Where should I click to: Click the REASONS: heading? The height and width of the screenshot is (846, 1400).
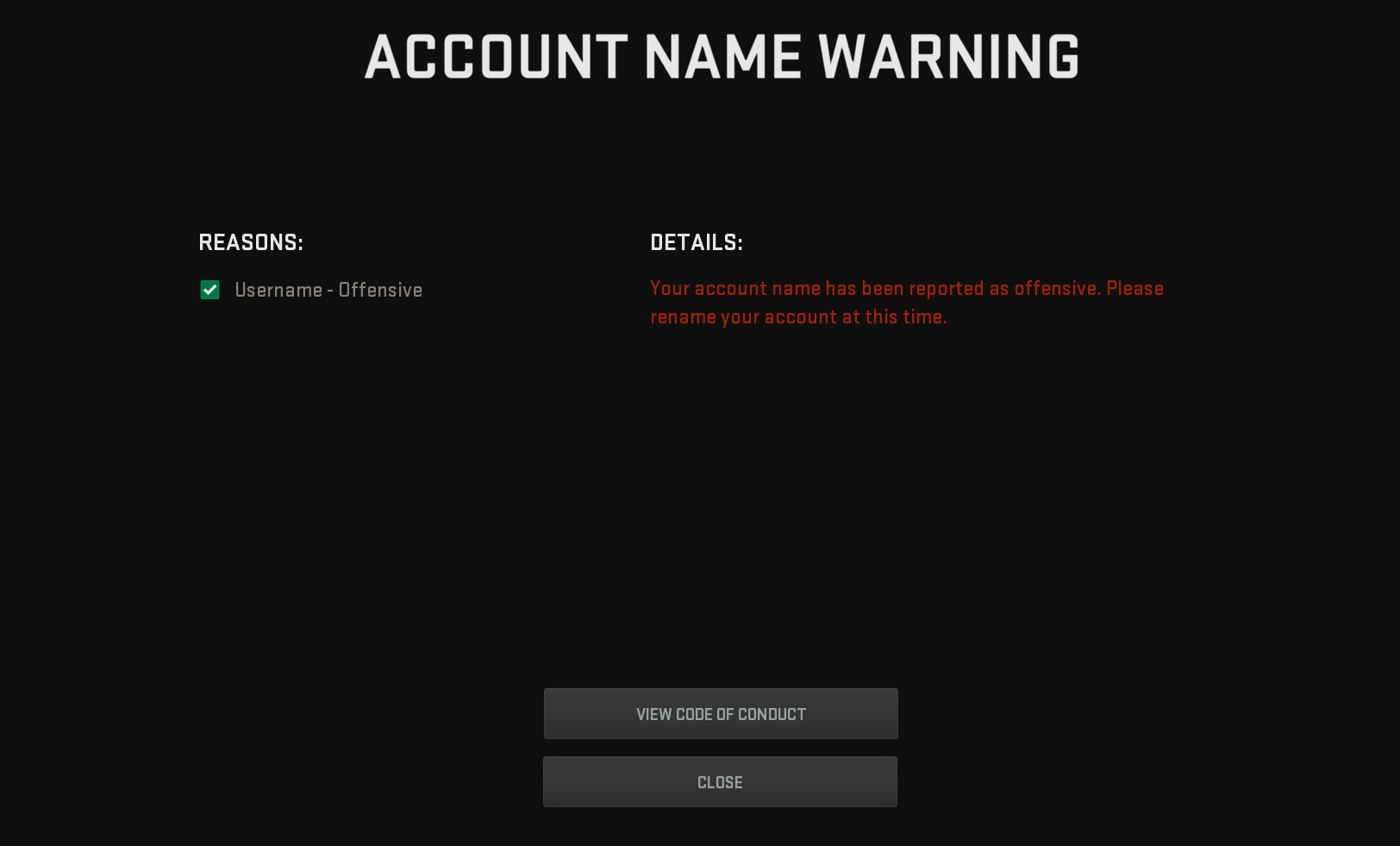point(251,243)
